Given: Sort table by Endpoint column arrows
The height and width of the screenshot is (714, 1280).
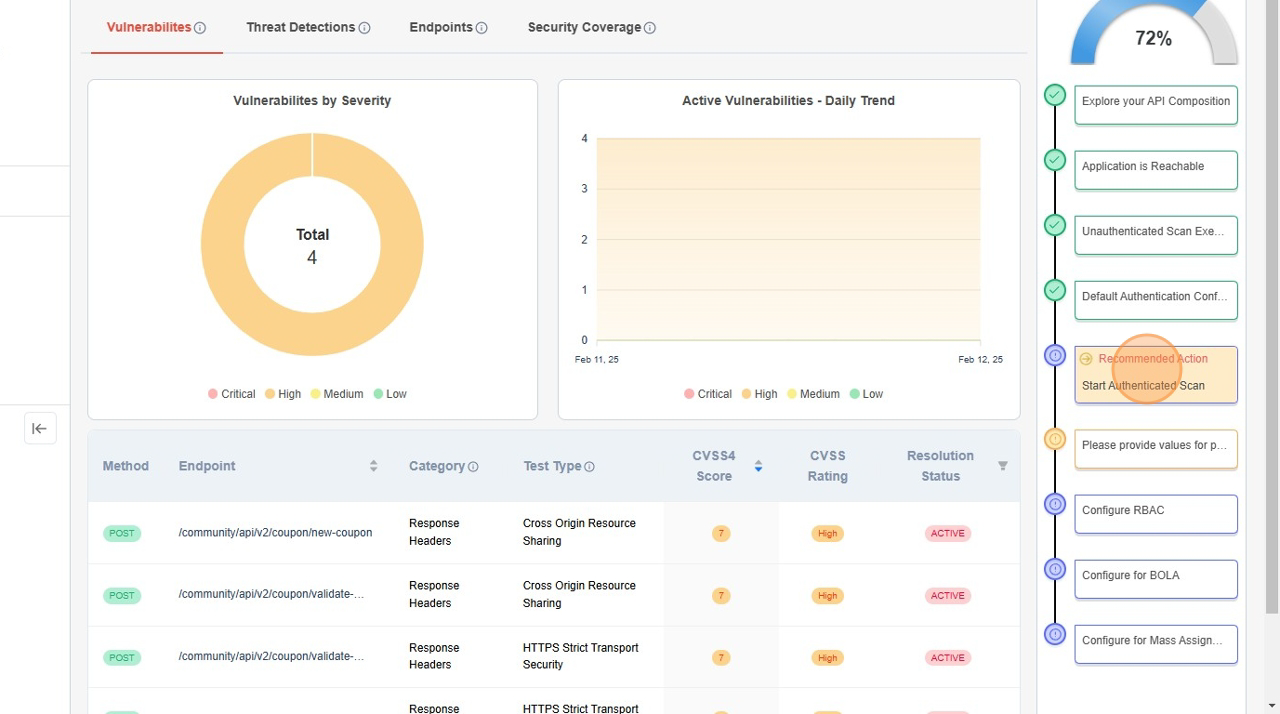Looking at the screenshot, I should (373, 466).
